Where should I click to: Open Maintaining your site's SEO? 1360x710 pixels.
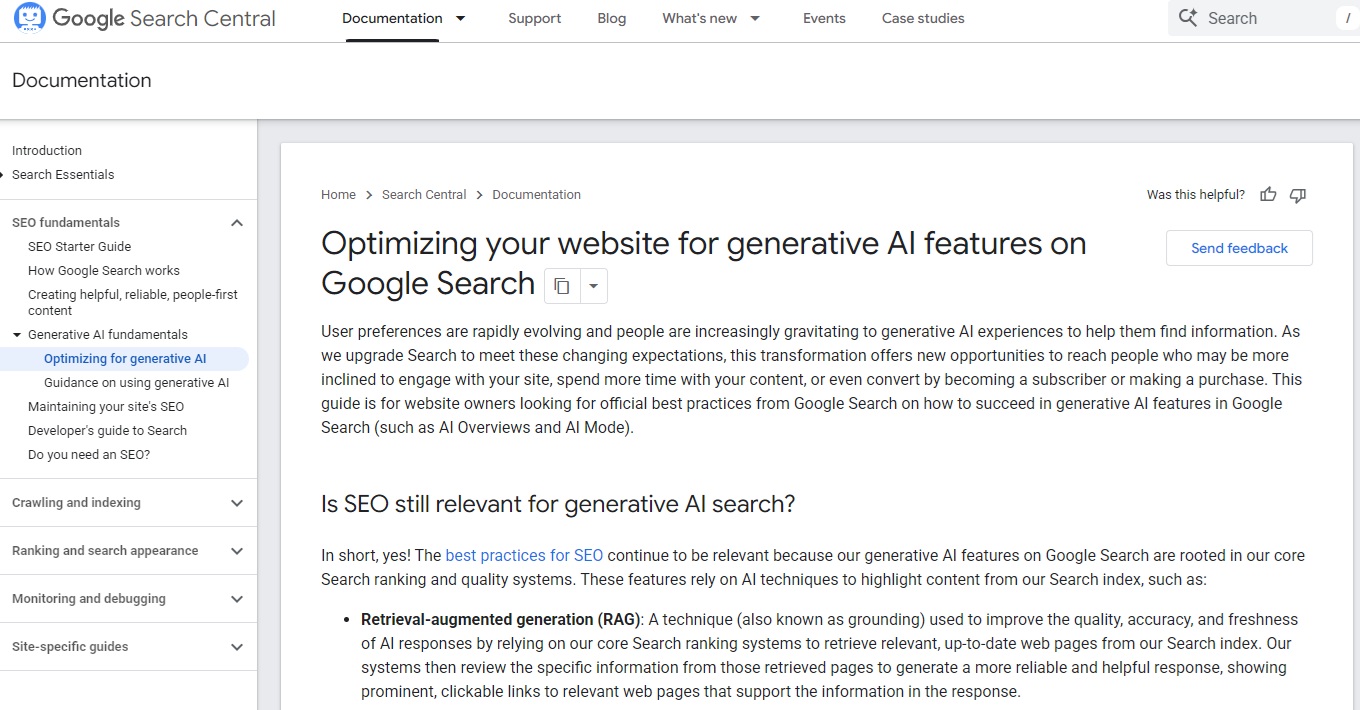point(106,407)
